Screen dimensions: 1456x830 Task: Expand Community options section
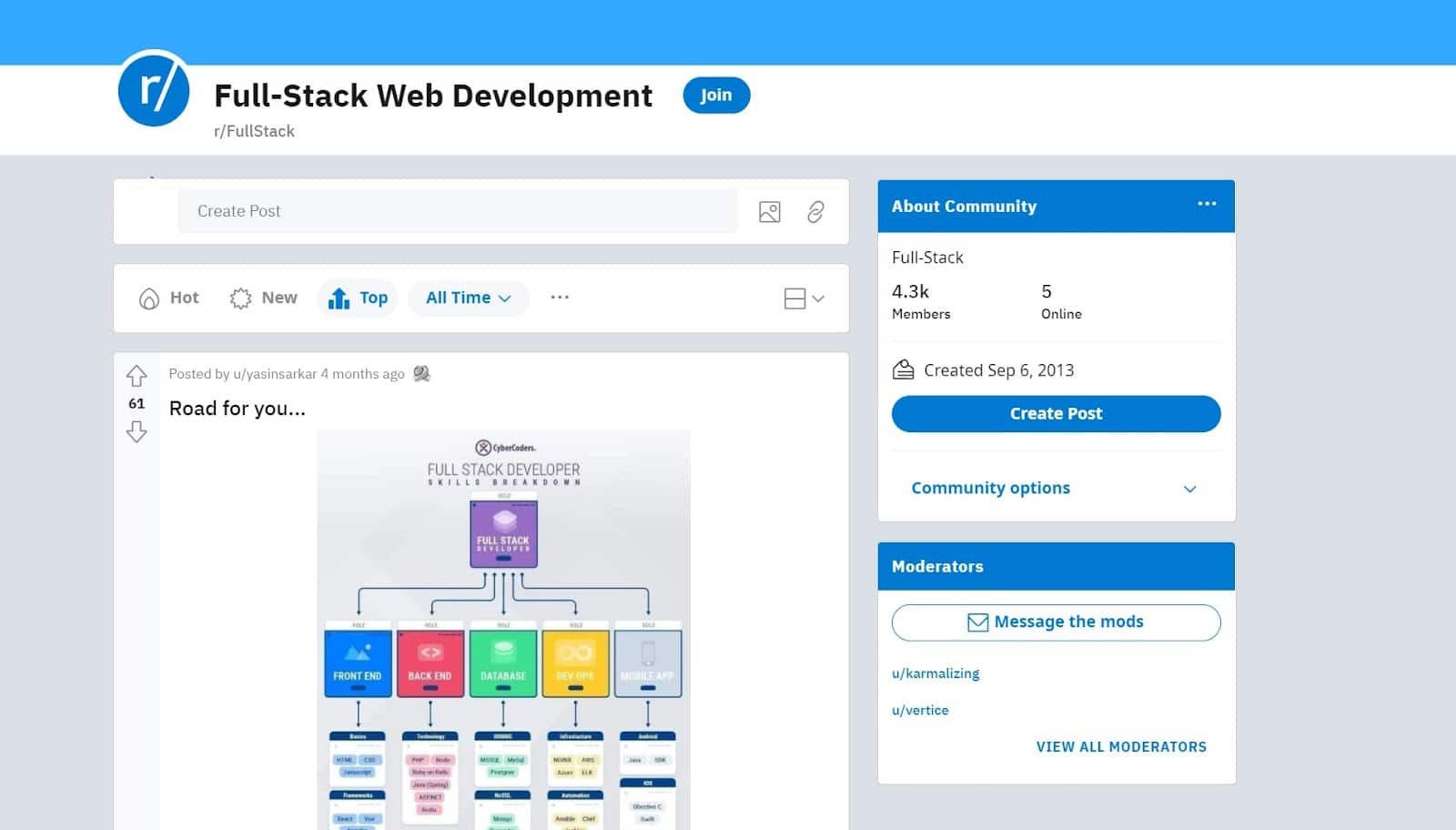pyautogui.click(x=1056, y=488)
